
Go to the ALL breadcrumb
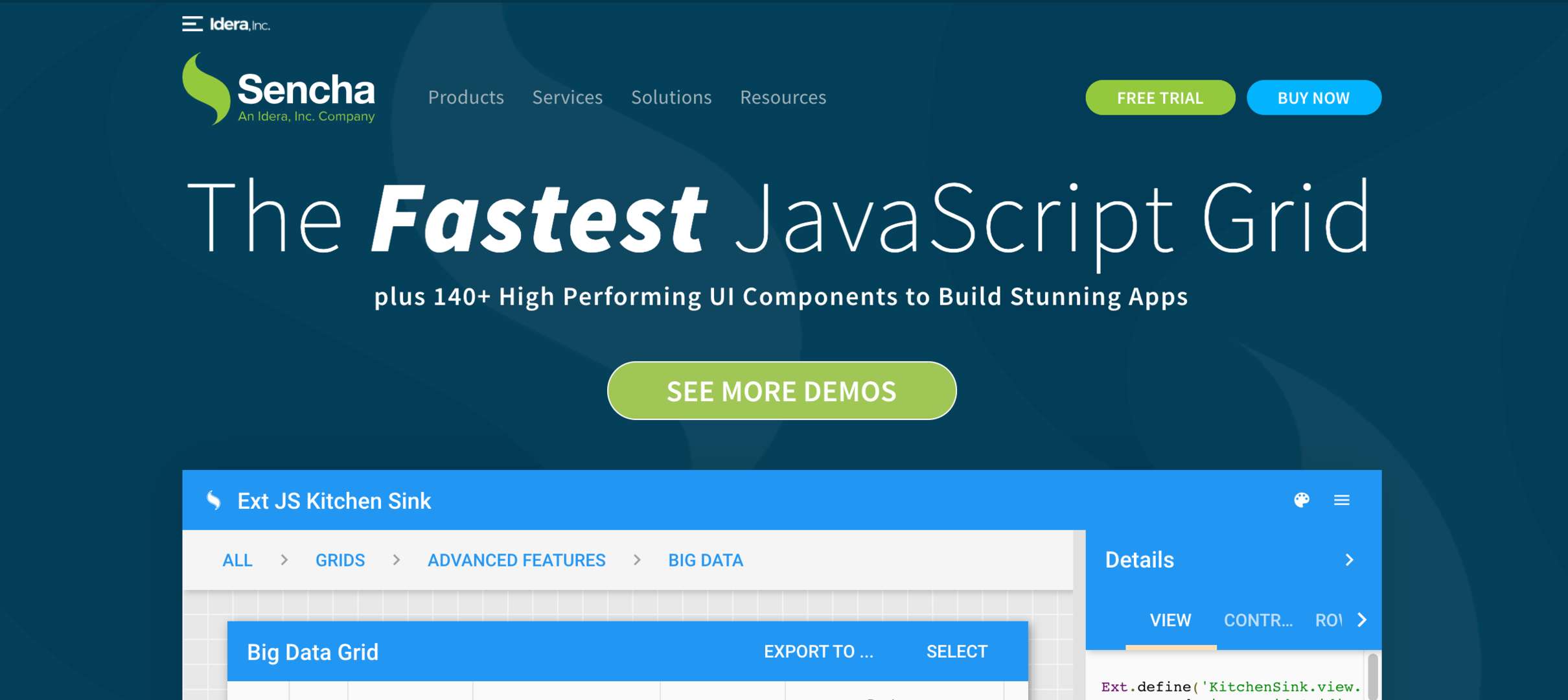[237, 561]
